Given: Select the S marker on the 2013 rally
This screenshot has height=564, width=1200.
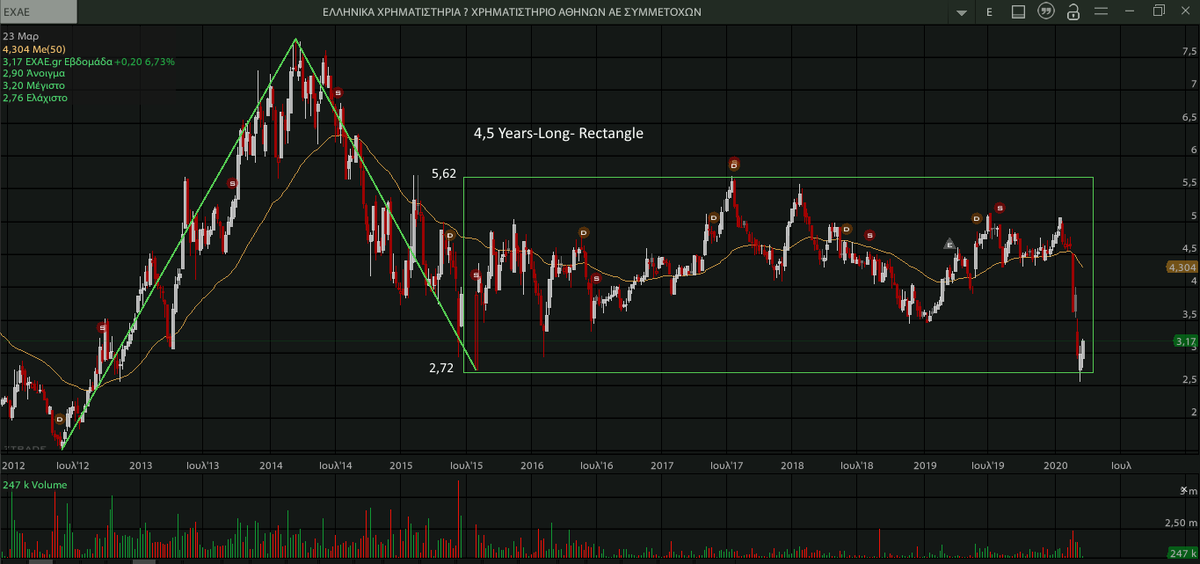Looking at the screenshot, I should 233,184.
